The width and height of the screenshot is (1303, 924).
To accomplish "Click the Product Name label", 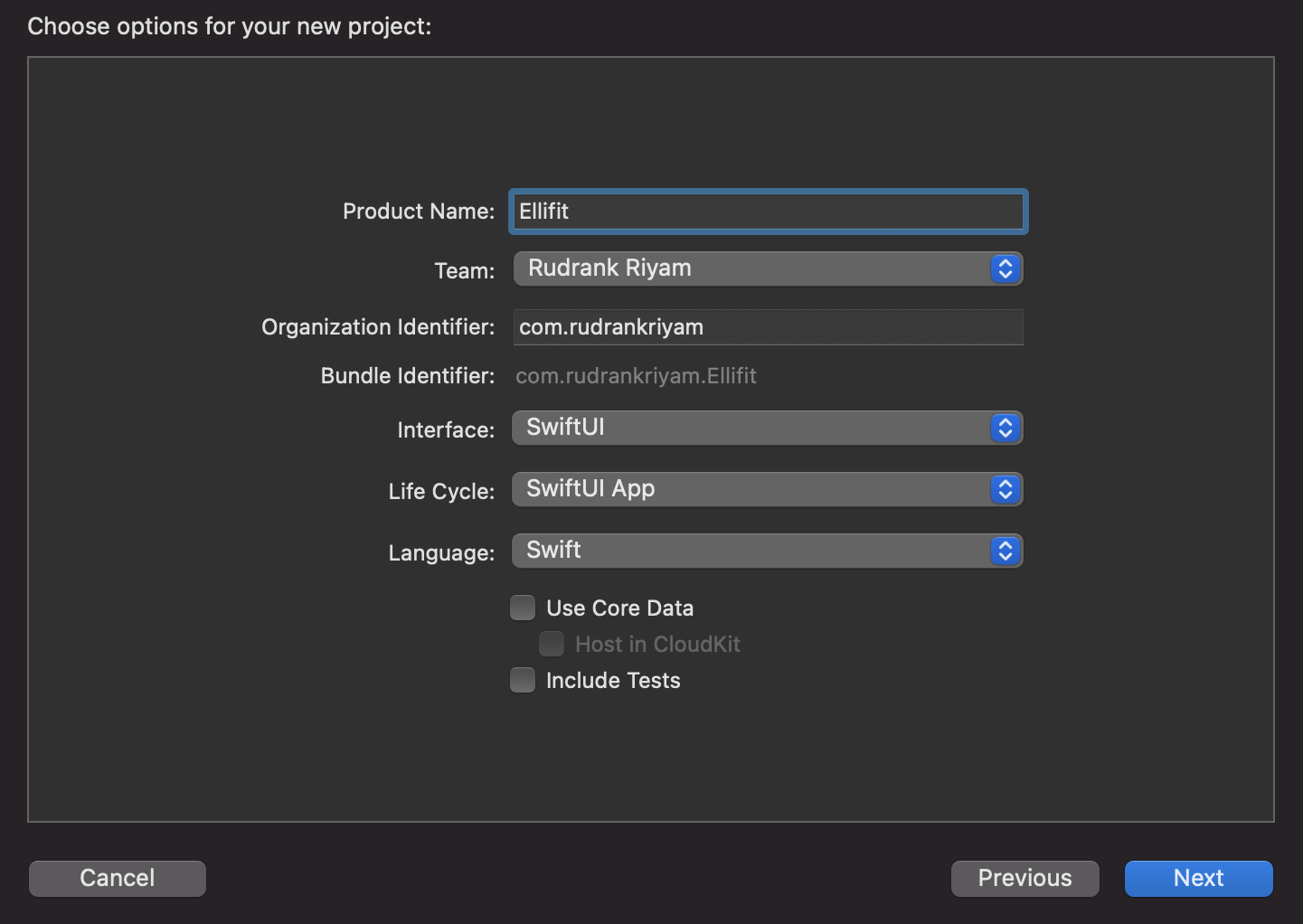I will pos(419,212).
